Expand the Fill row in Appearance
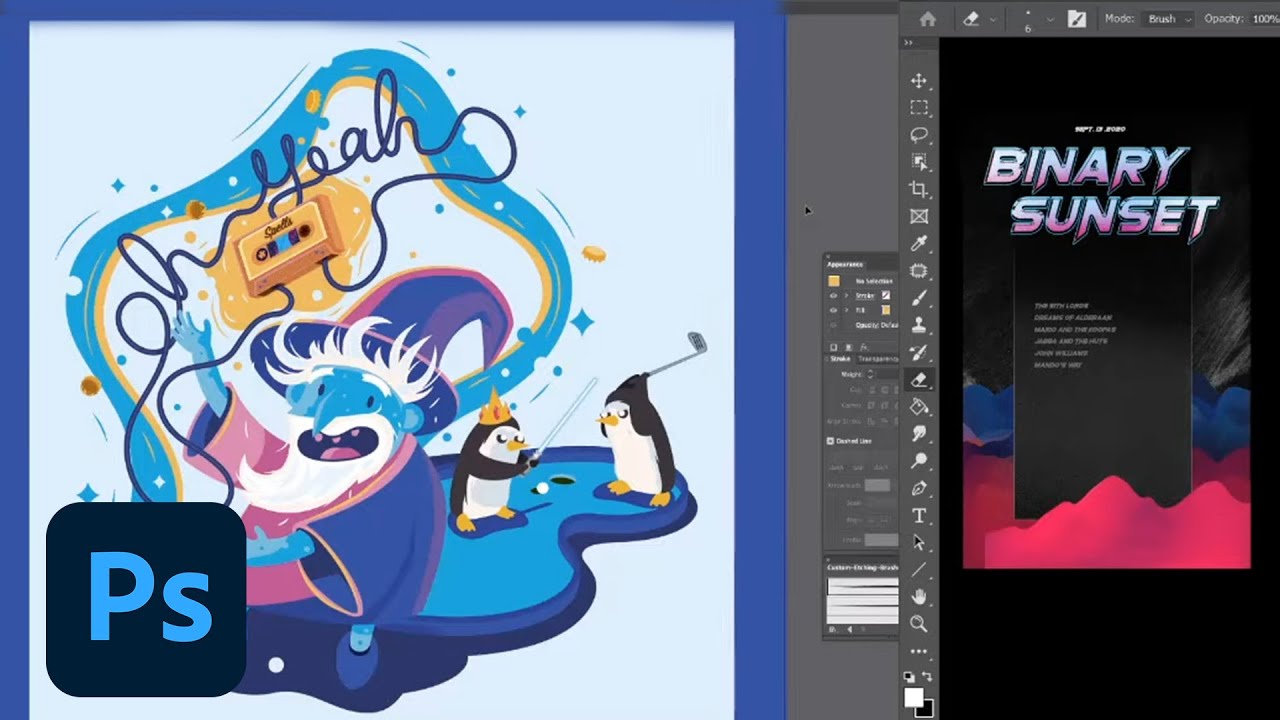1280x720 pixels. tap(846, 310)
